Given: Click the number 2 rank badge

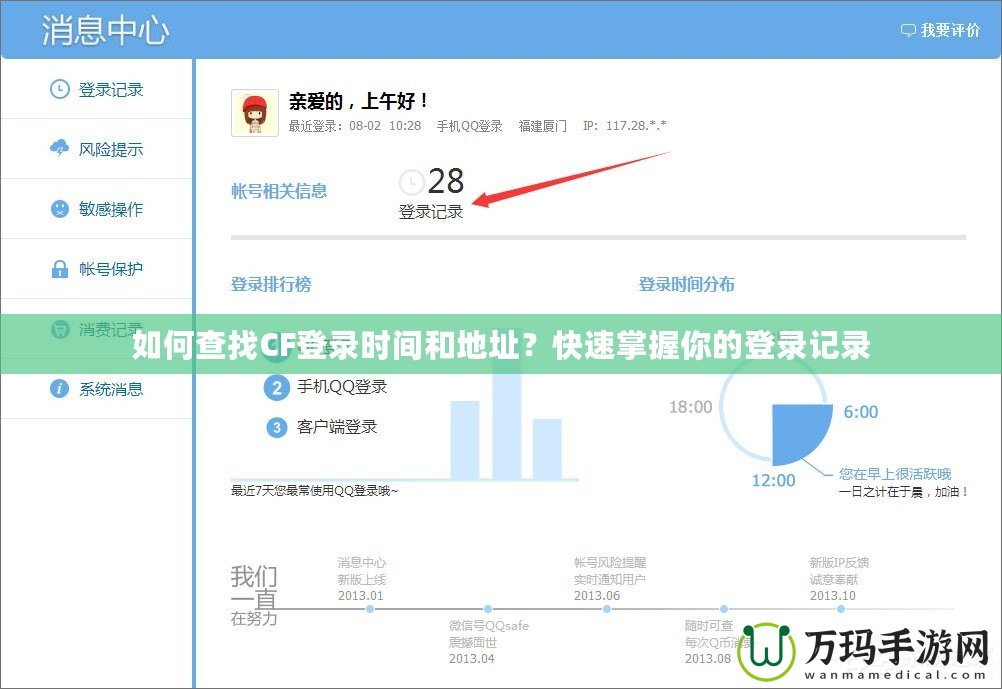Looking at the screenshot, I should (277, 387).
